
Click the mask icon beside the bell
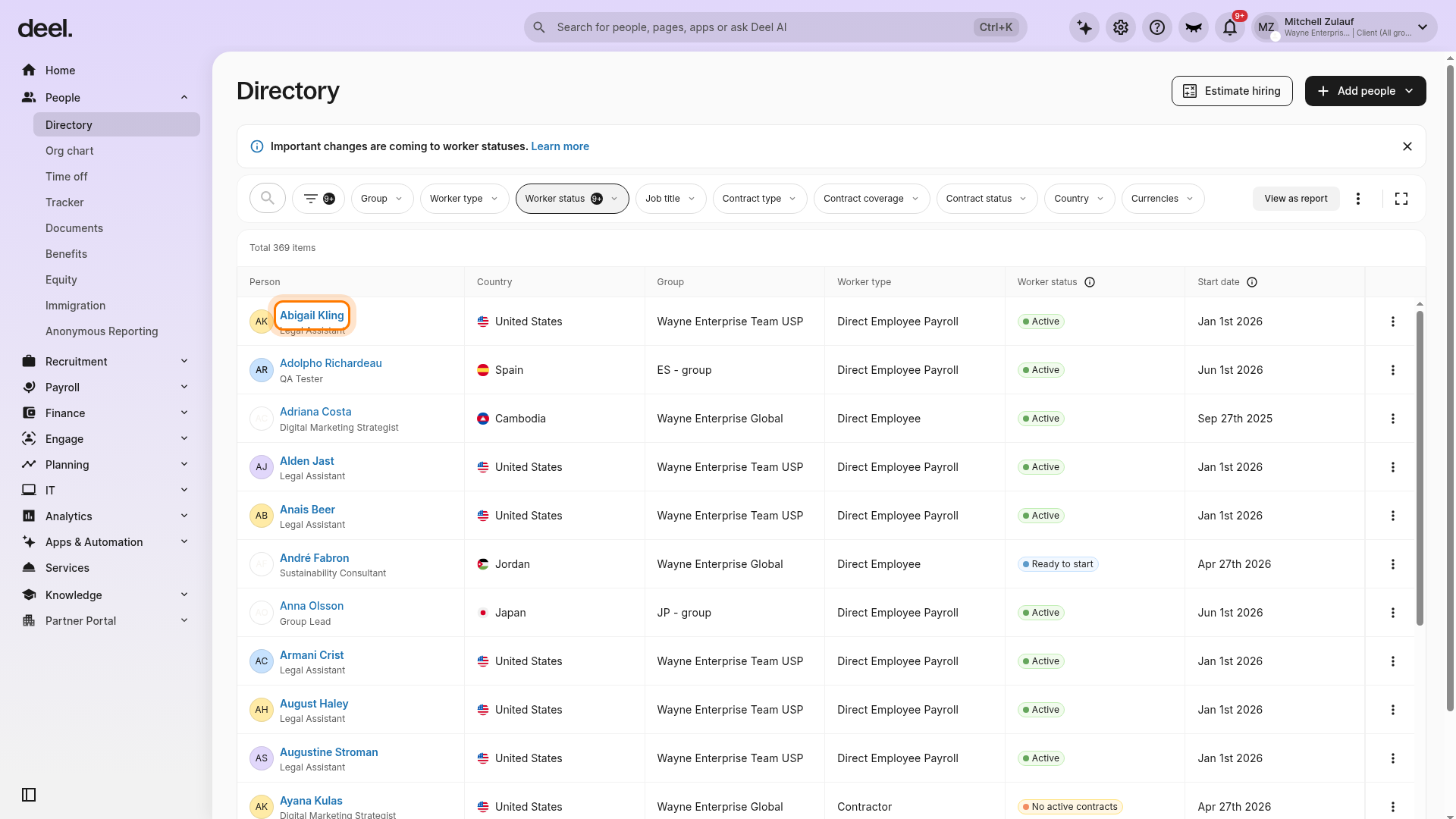point(1194,27)
